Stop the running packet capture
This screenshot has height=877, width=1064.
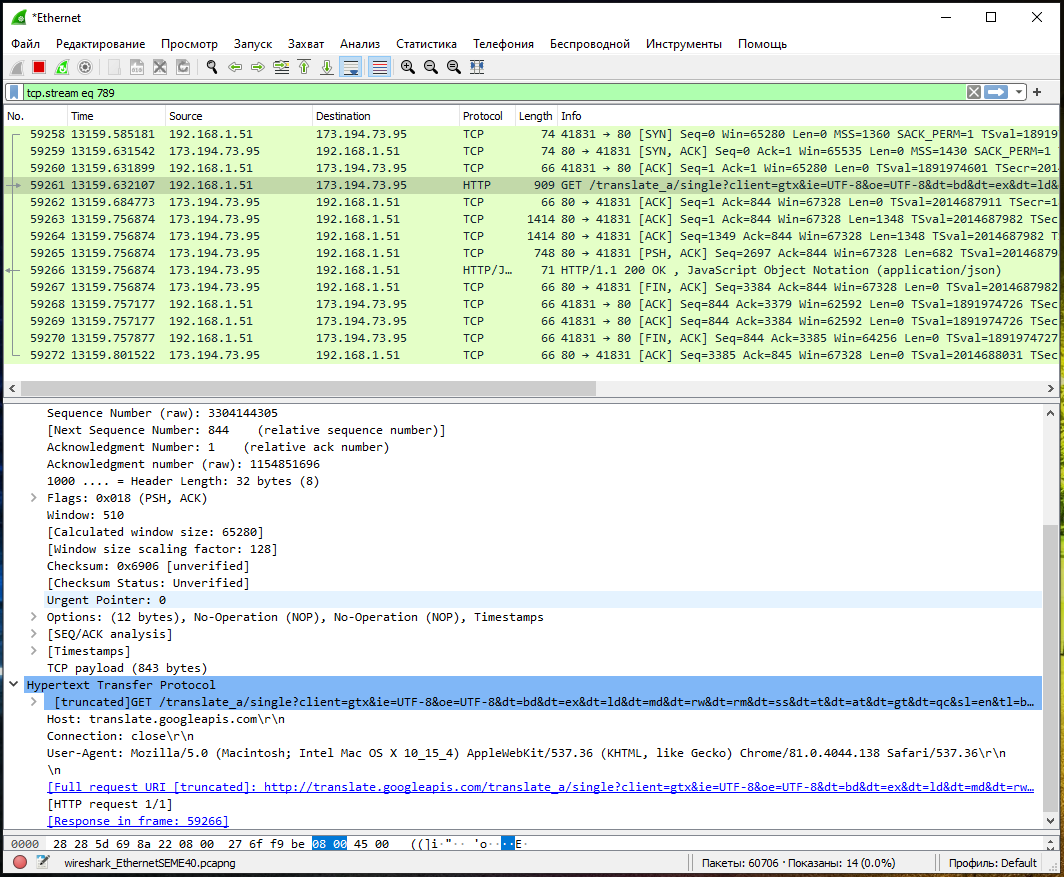pos(39,67)
